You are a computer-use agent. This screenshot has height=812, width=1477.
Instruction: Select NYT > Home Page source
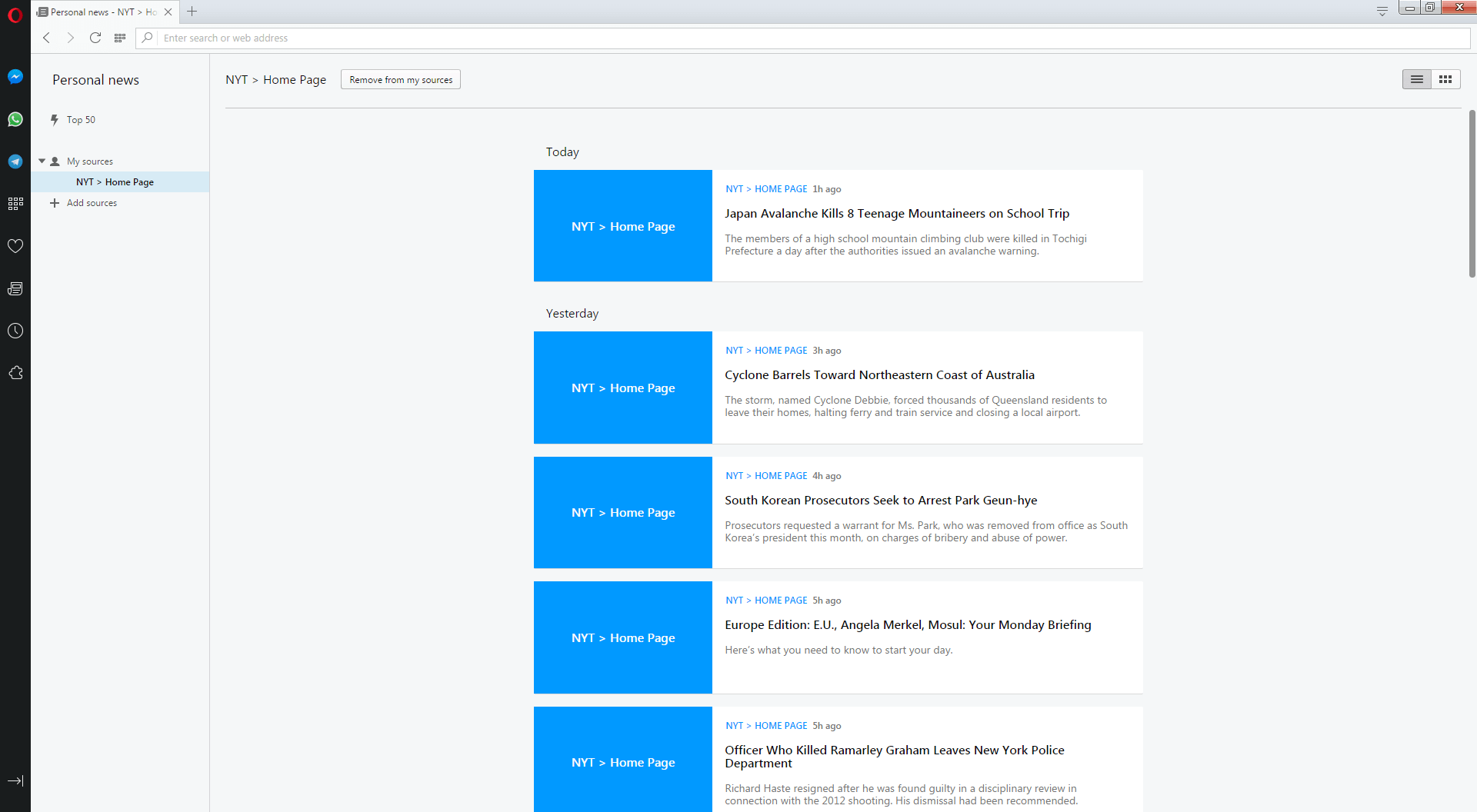coord(120,182)
